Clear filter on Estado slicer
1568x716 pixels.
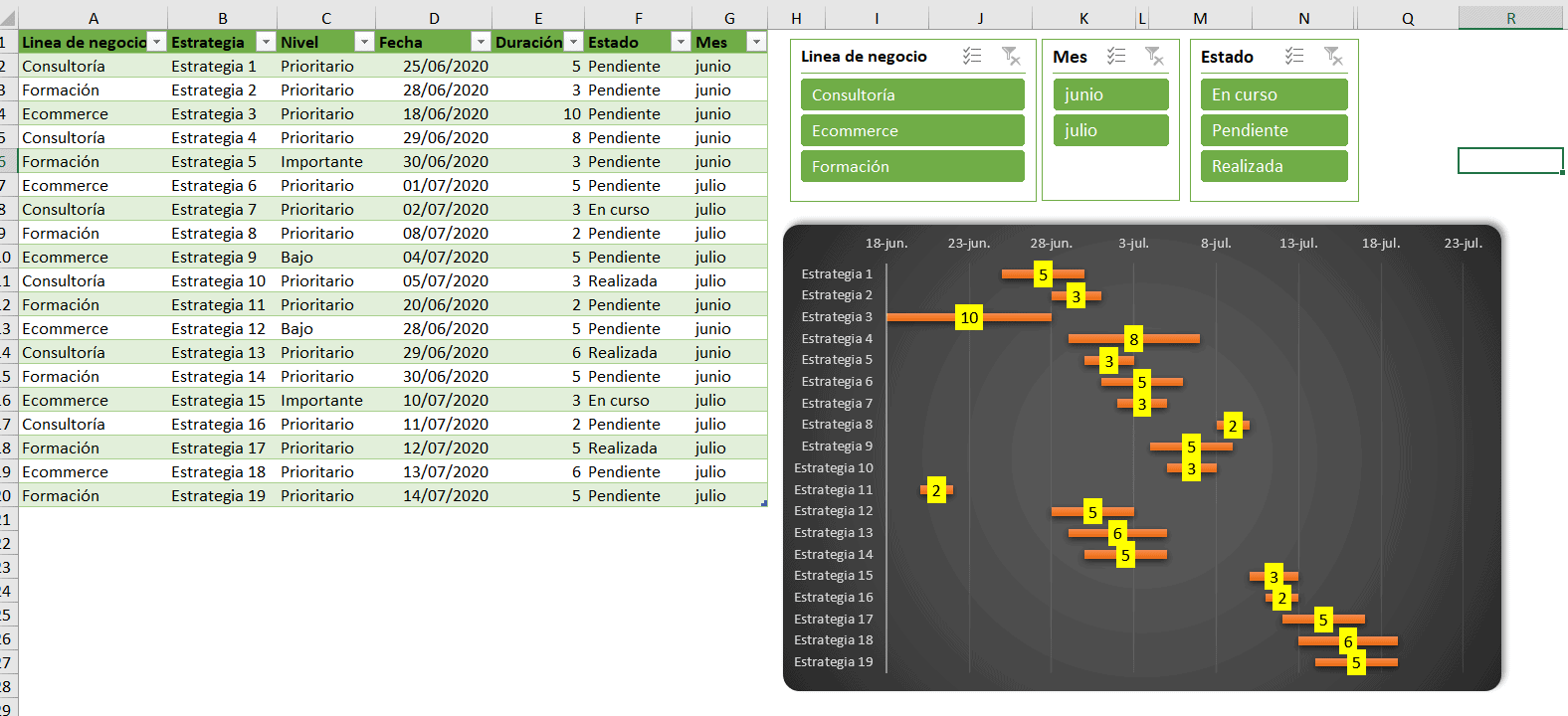tap(1333, 57)
